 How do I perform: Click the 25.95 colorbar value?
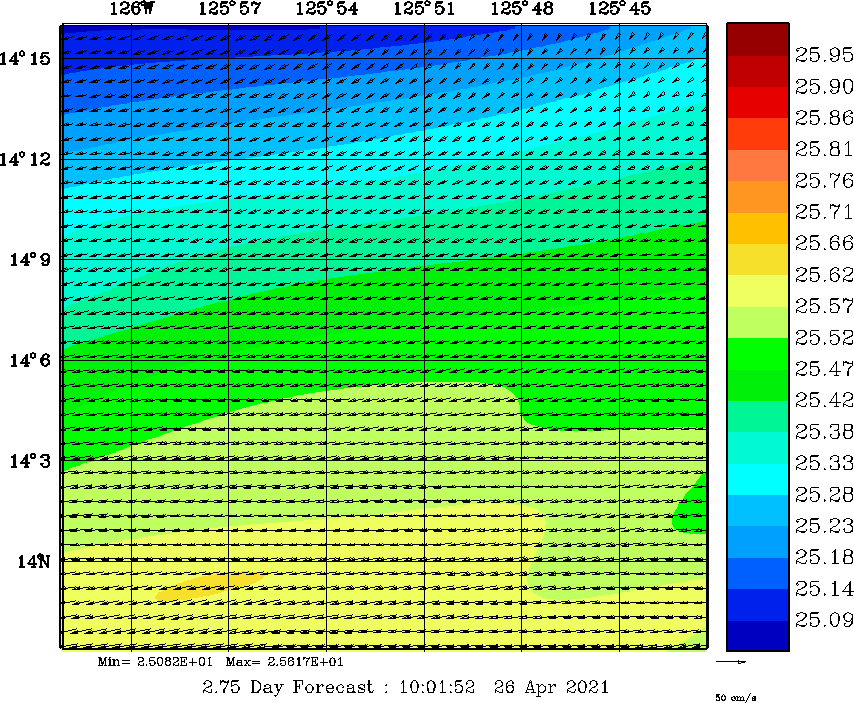pyautogui.click(x=824, y=54)
